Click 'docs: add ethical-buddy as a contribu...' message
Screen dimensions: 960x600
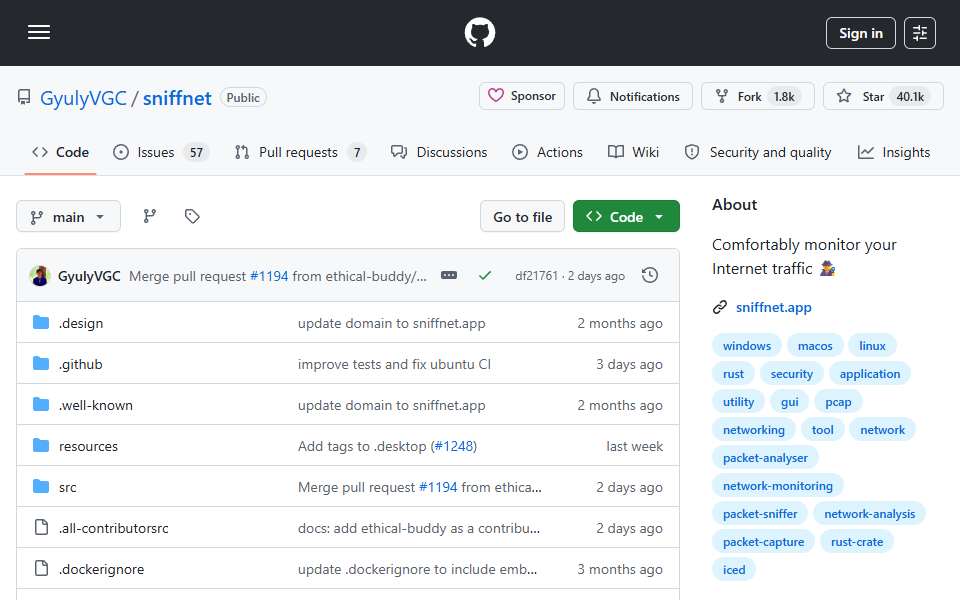[419, 528]
